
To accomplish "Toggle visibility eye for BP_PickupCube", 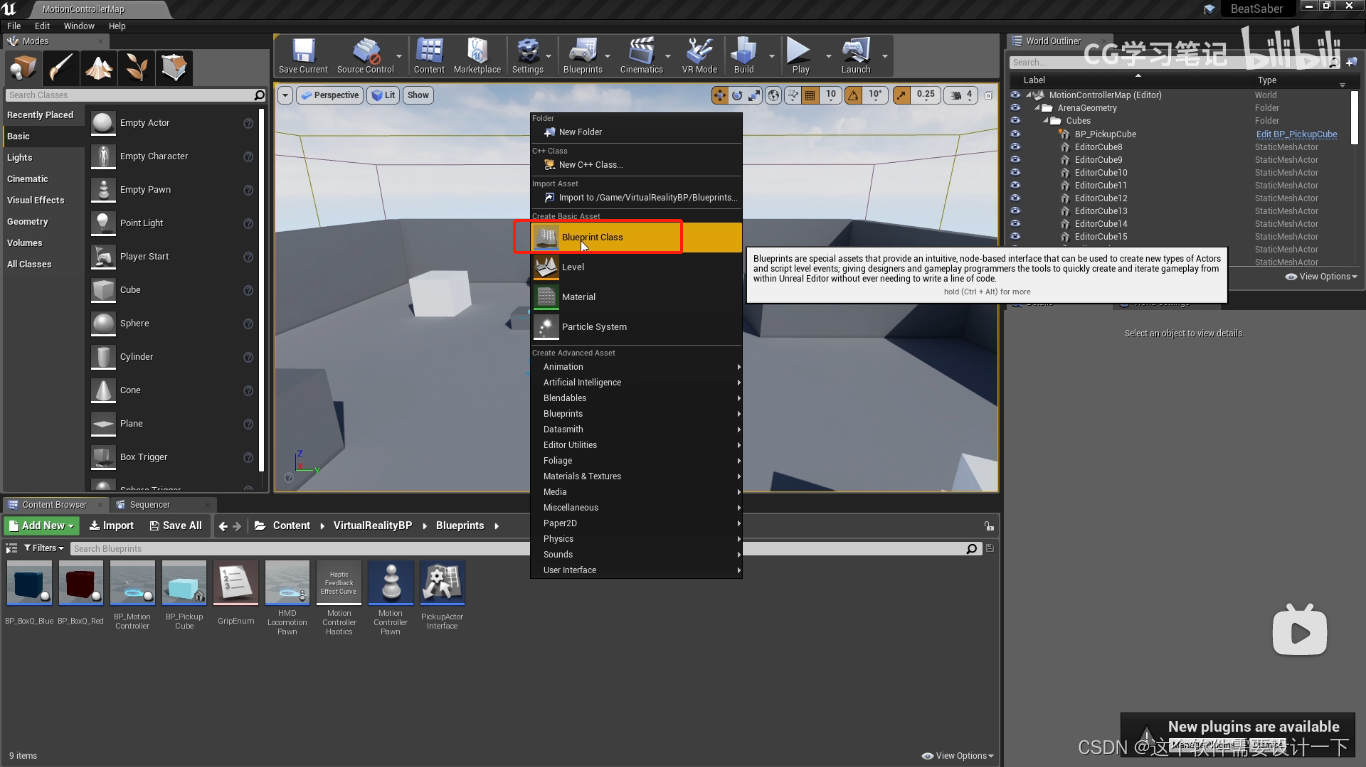I will pyautogui.click(x=1016, y=134).
